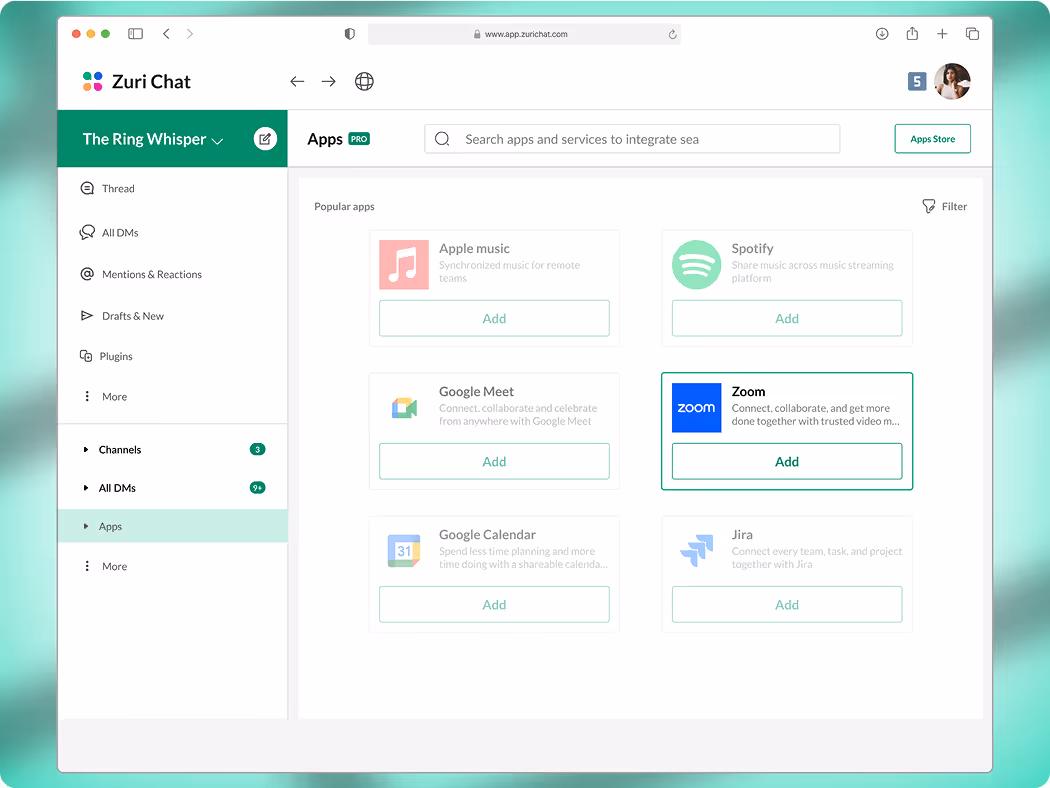The image size is (1050, 788).
Task: Click the browser address bar
Action: tap(524, 34)
